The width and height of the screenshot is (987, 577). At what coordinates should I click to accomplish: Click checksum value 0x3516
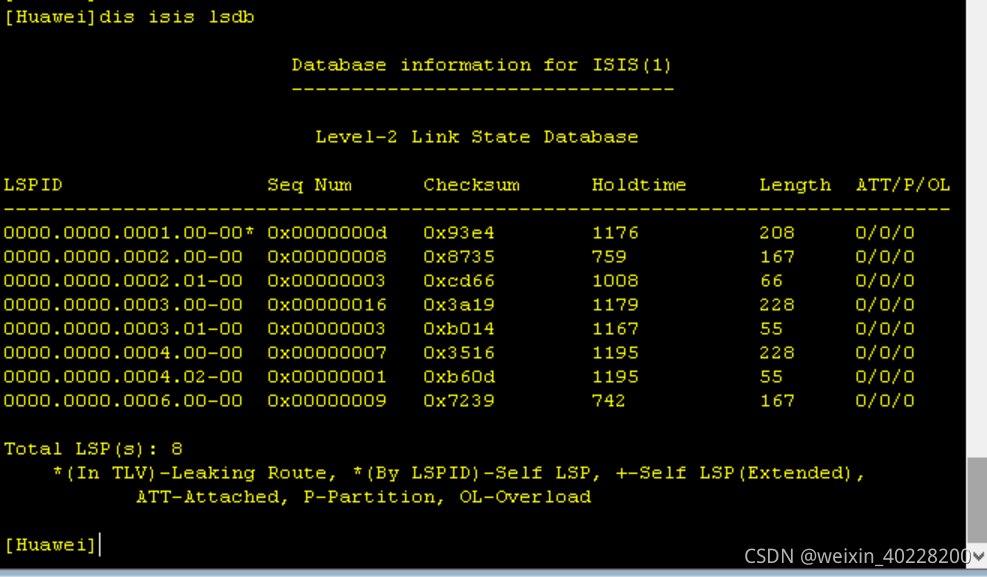(459, 352)
